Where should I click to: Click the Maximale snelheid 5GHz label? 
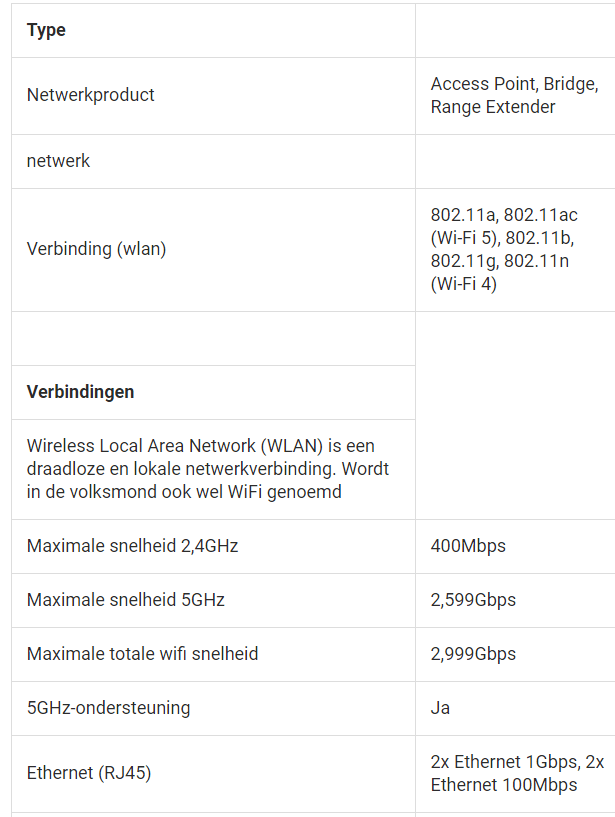pos(126,600)
